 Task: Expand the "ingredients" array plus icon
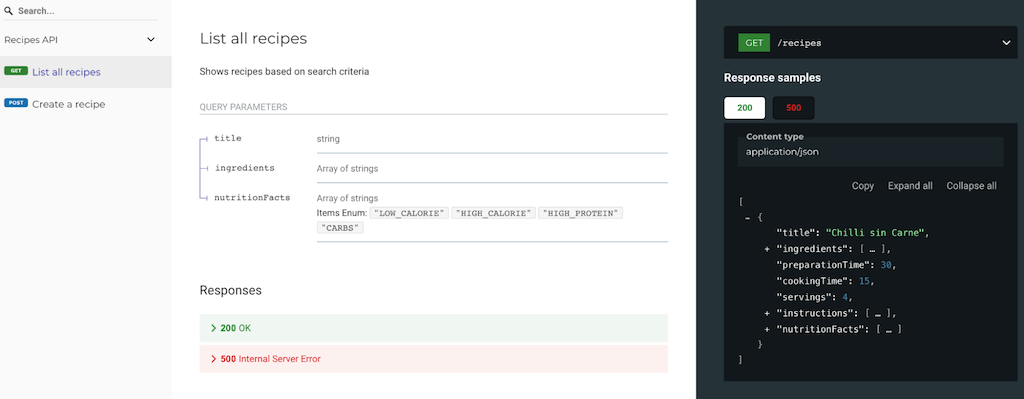coord(767,249)
